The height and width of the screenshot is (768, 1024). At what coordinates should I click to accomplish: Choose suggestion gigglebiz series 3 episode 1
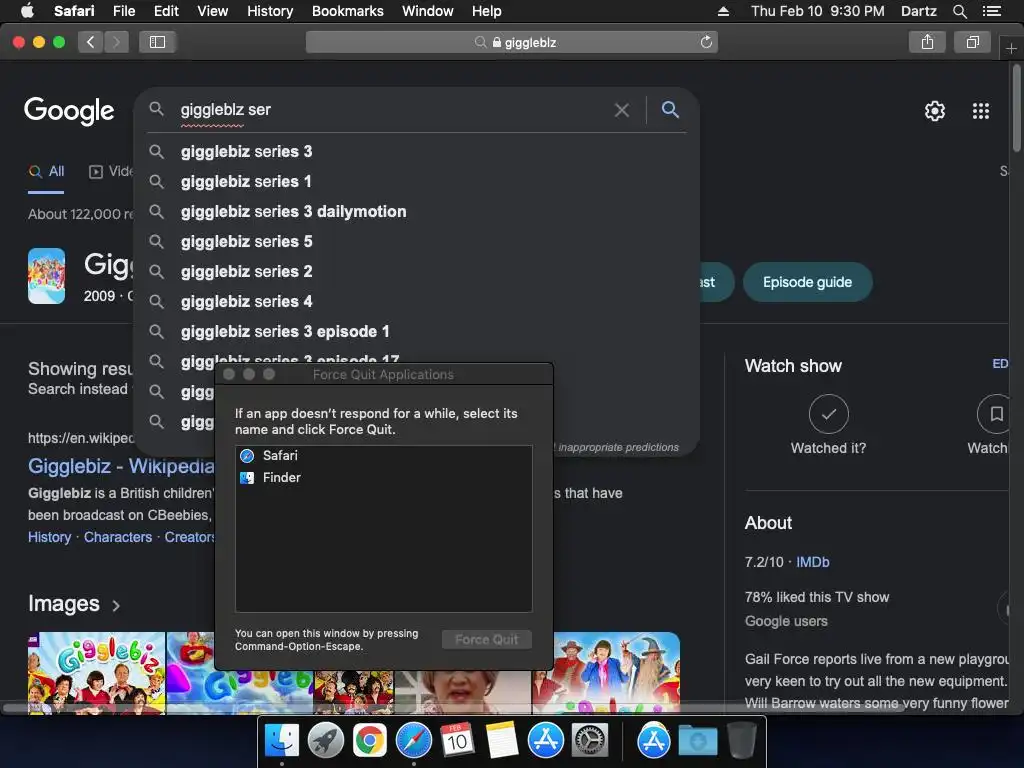[x=417, y=332]
